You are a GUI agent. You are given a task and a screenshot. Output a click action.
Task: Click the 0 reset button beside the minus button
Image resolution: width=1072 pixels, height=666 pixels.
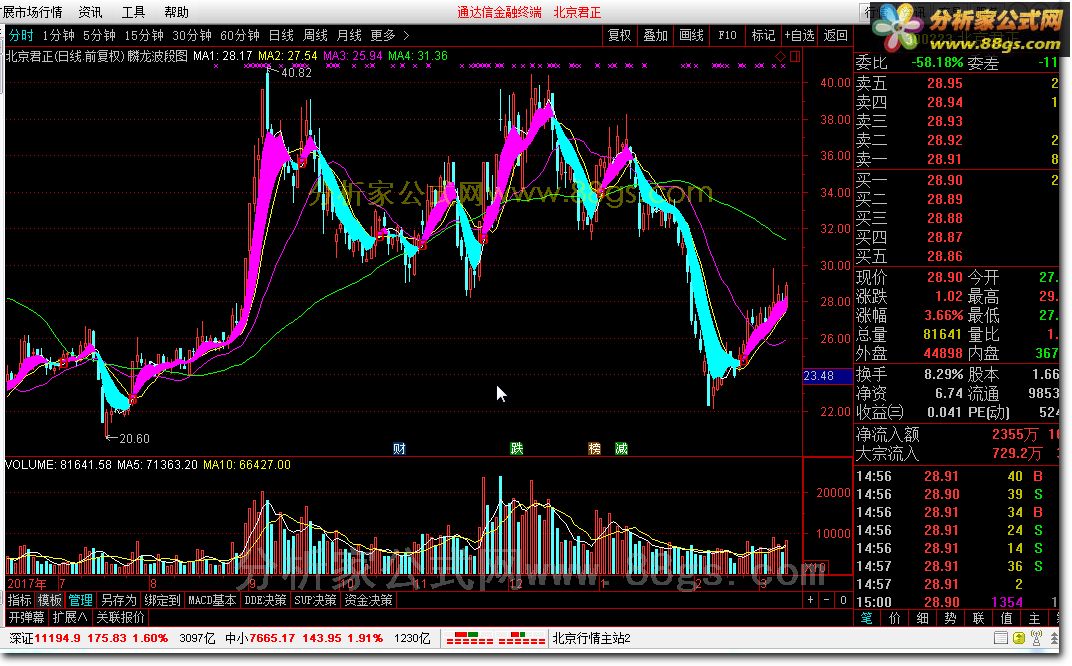pos(843,600)
